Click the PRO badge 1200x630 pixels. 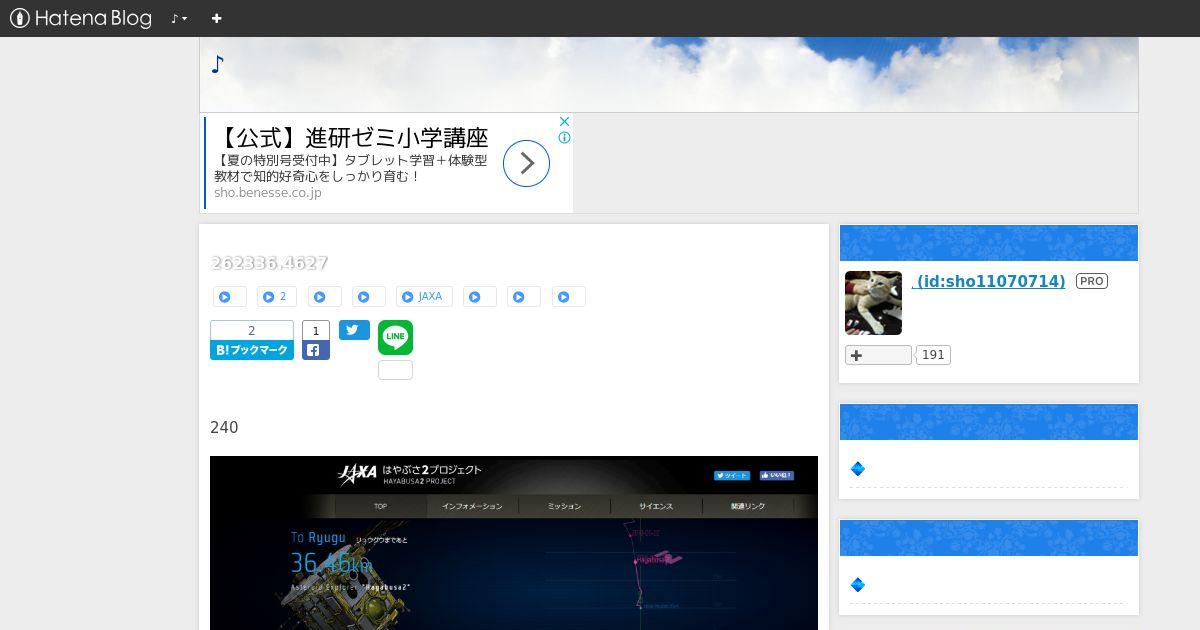click(1091, 281)
